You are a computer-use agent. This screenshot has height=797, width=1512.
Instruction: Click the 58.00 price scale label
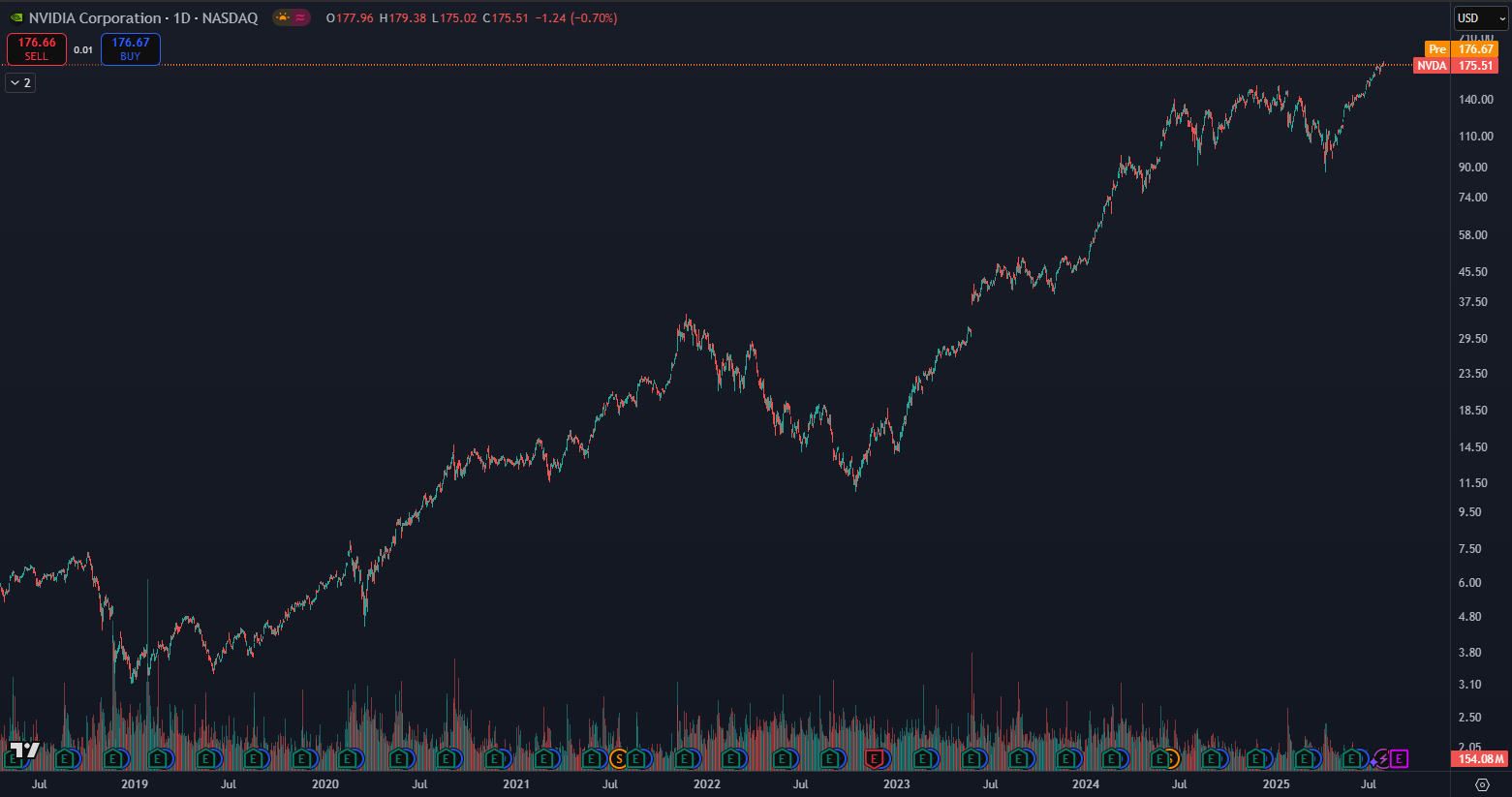(x=1472, y=235)
